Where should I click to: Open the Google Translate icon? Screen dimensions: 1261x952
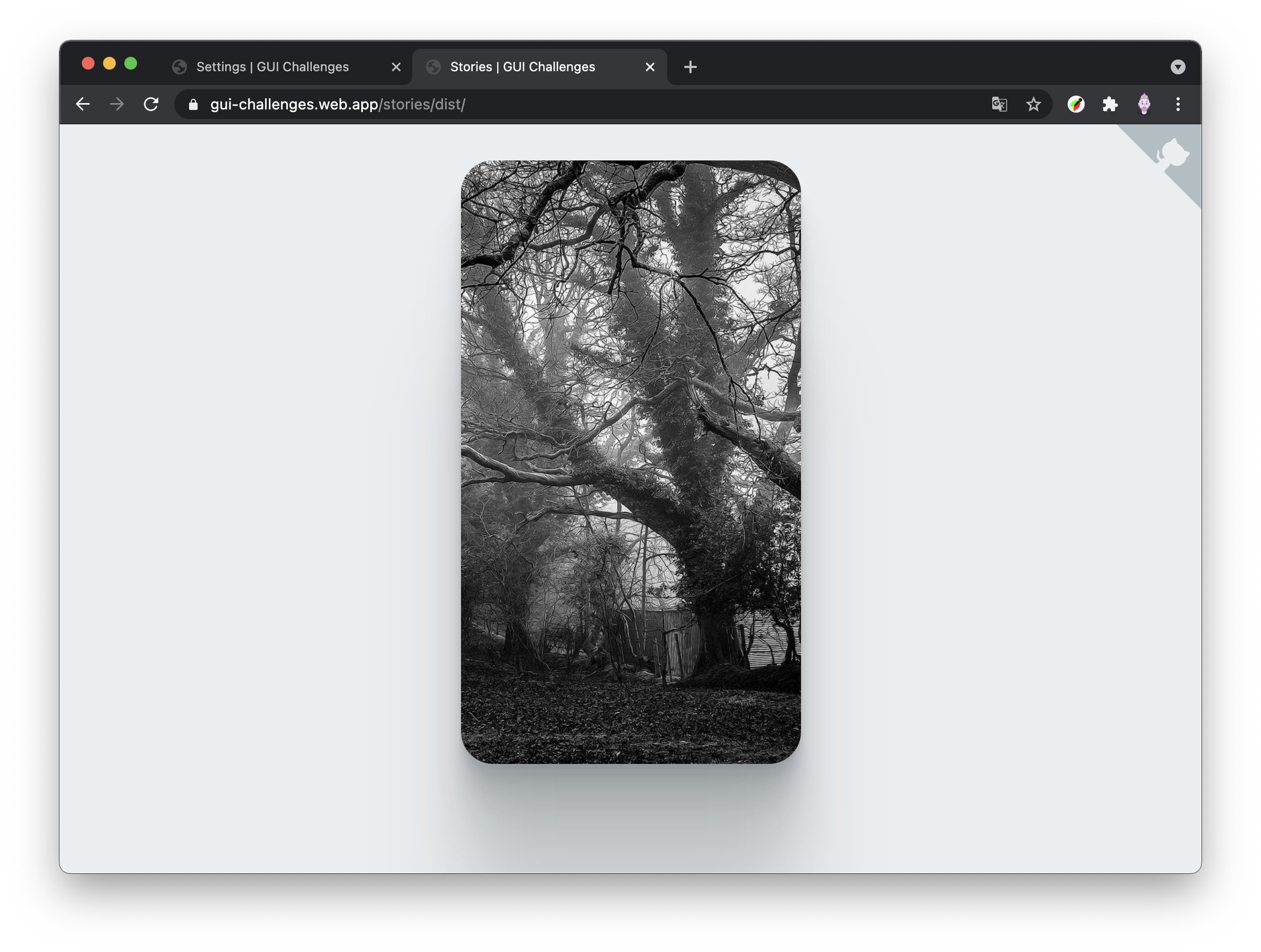[999, 104]
